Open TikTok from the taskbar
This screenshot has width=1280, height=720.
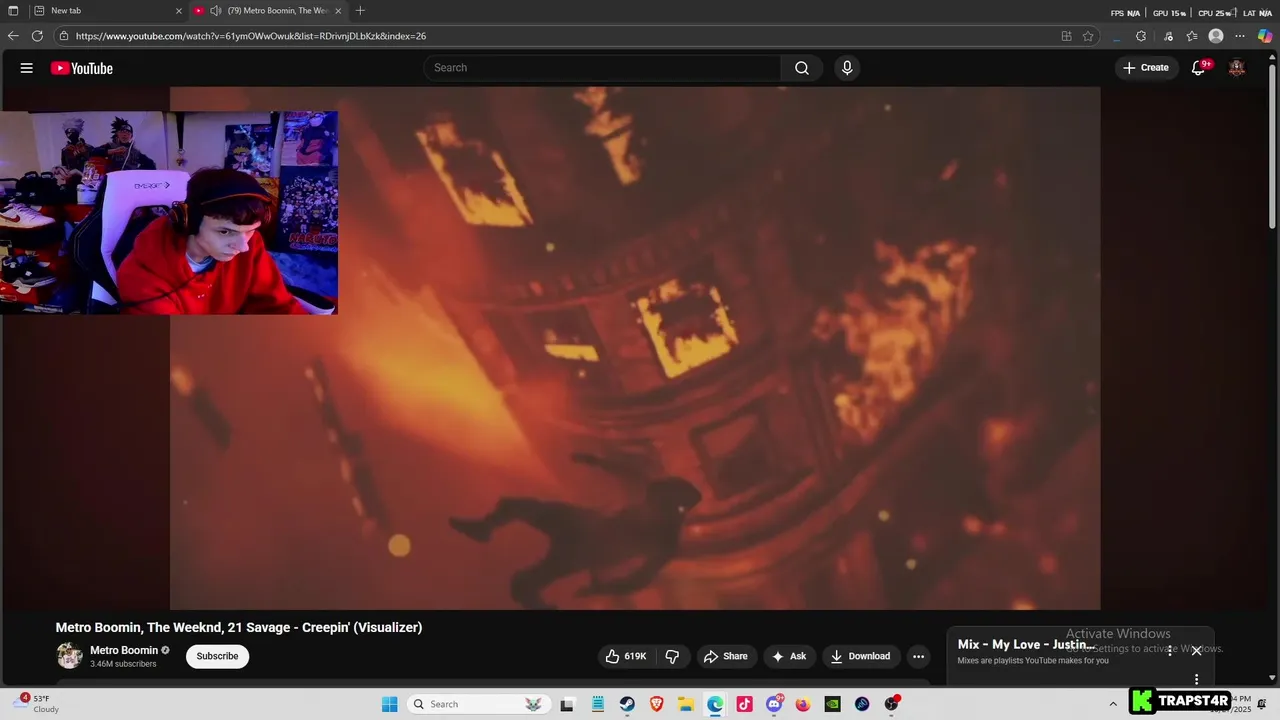click(744, 704)
